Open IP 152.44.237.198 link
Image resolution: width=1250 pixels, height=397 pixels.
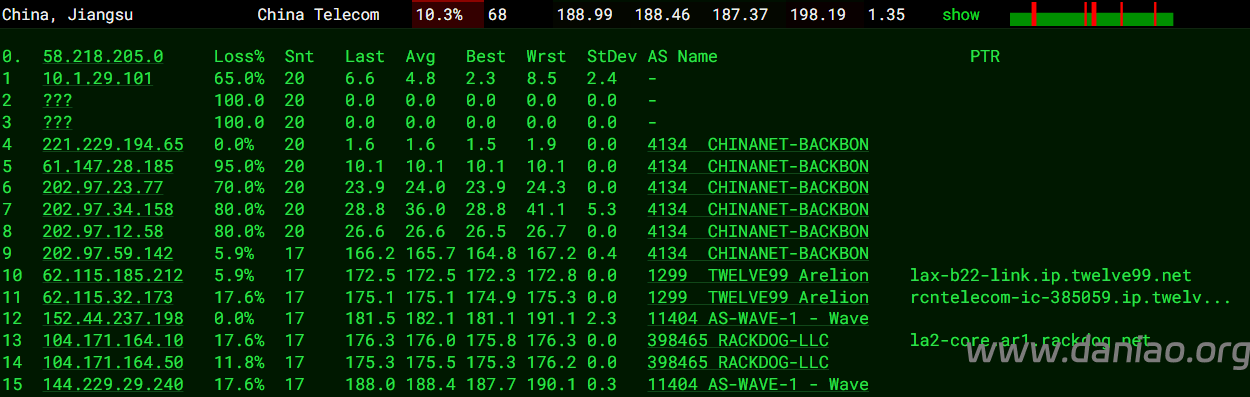(x=113, y=319)
